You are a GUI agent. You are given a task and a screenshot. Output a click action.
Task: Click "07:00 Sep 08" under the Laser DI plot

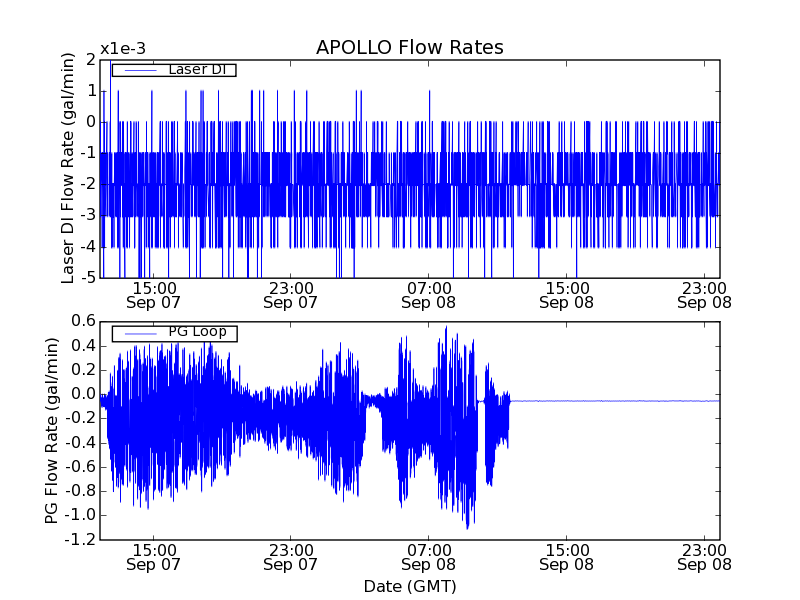pyautogui.click(x=429, y=295)
